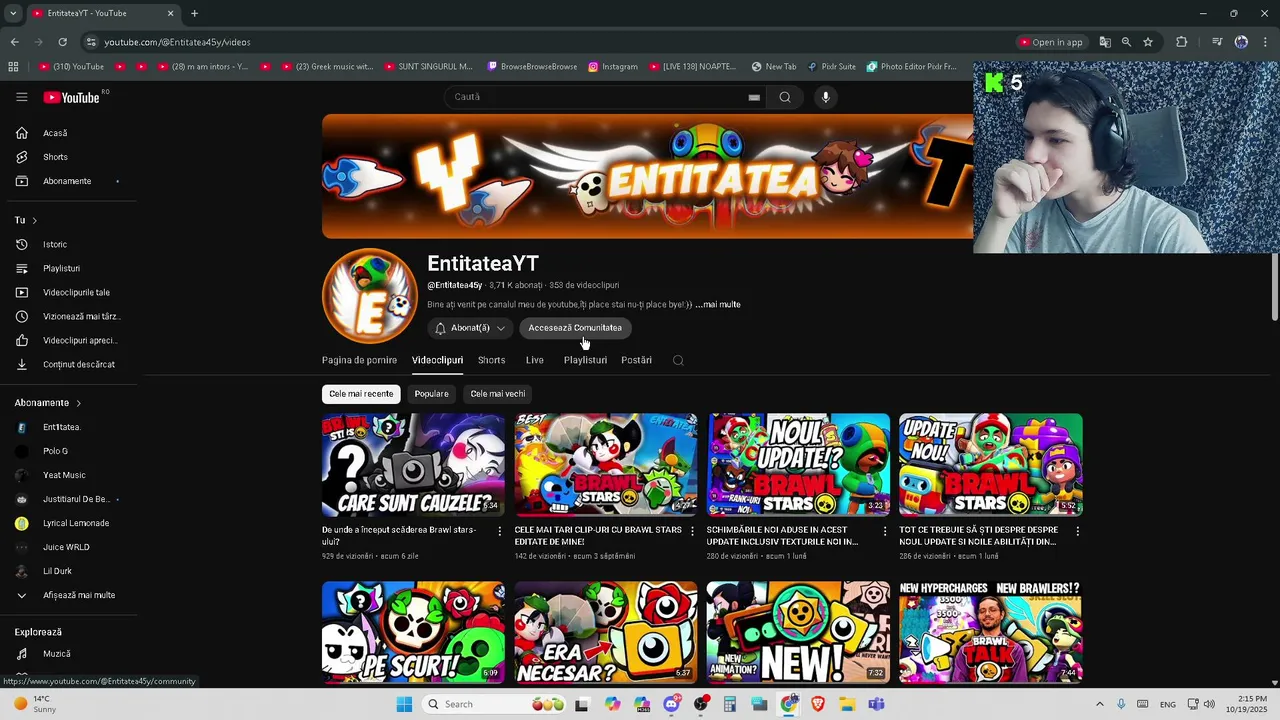
Task: Open Ent1tatea. subscription channel
Action: tap(62, 427)
